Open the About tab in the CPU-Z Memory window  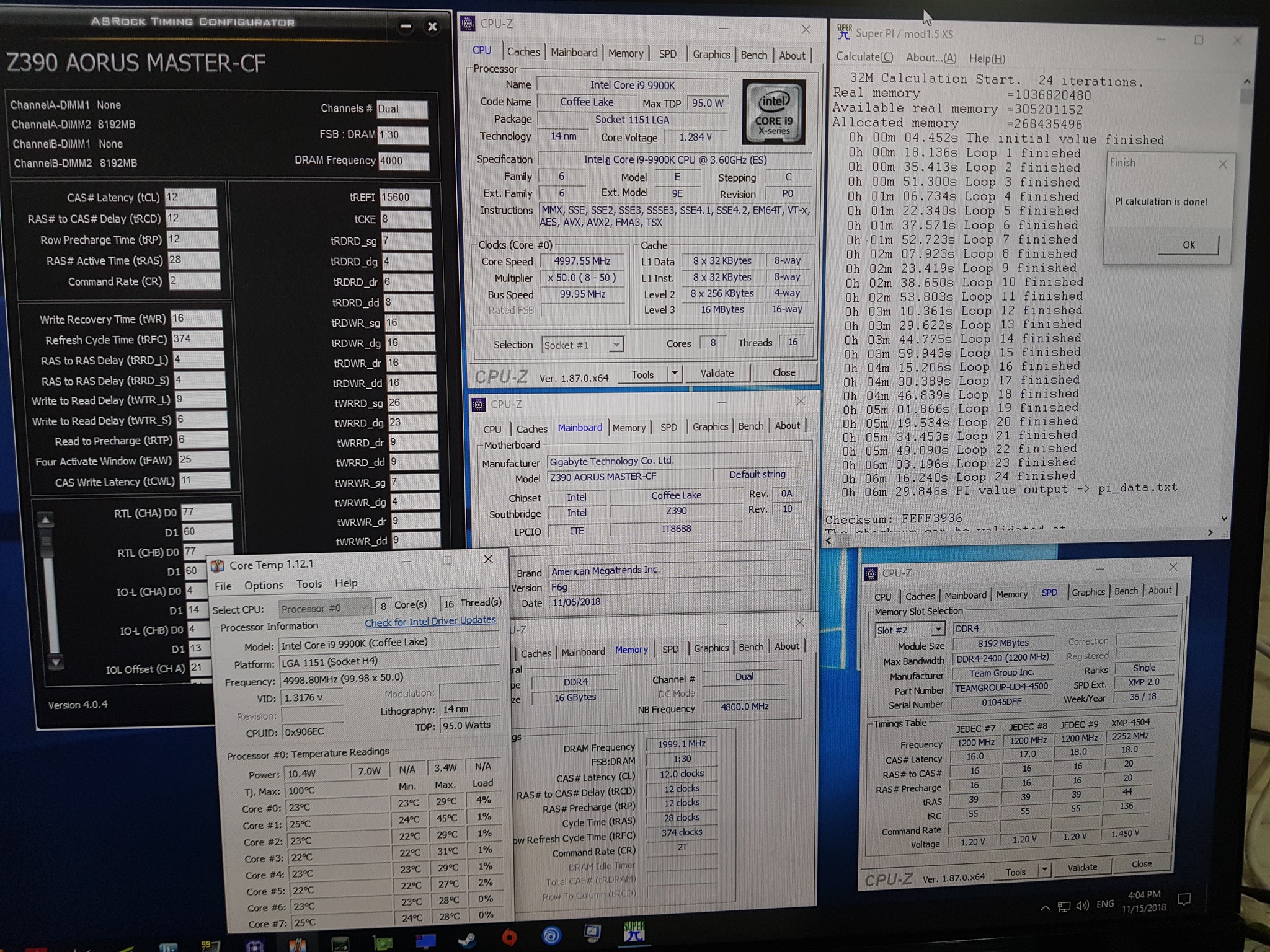click(787, 646)
